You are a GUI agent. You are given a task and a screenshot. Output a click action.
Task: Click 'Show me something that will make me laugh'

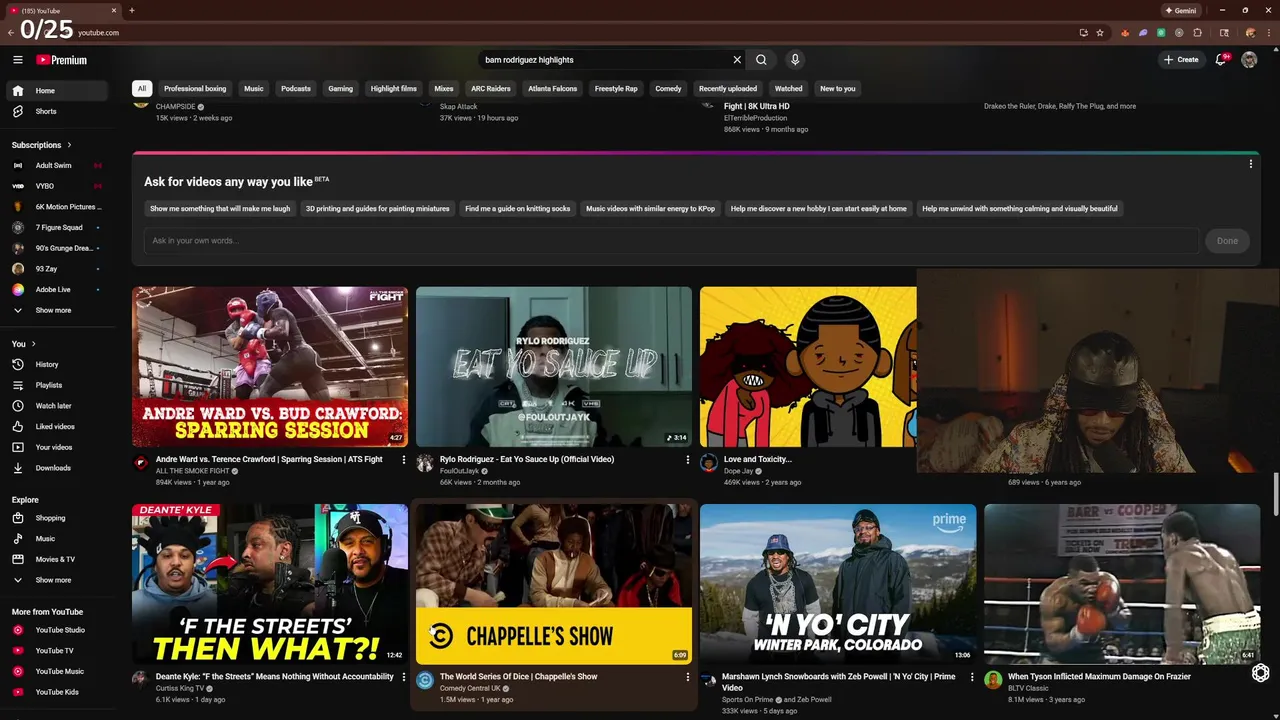(x=220, y=209)
